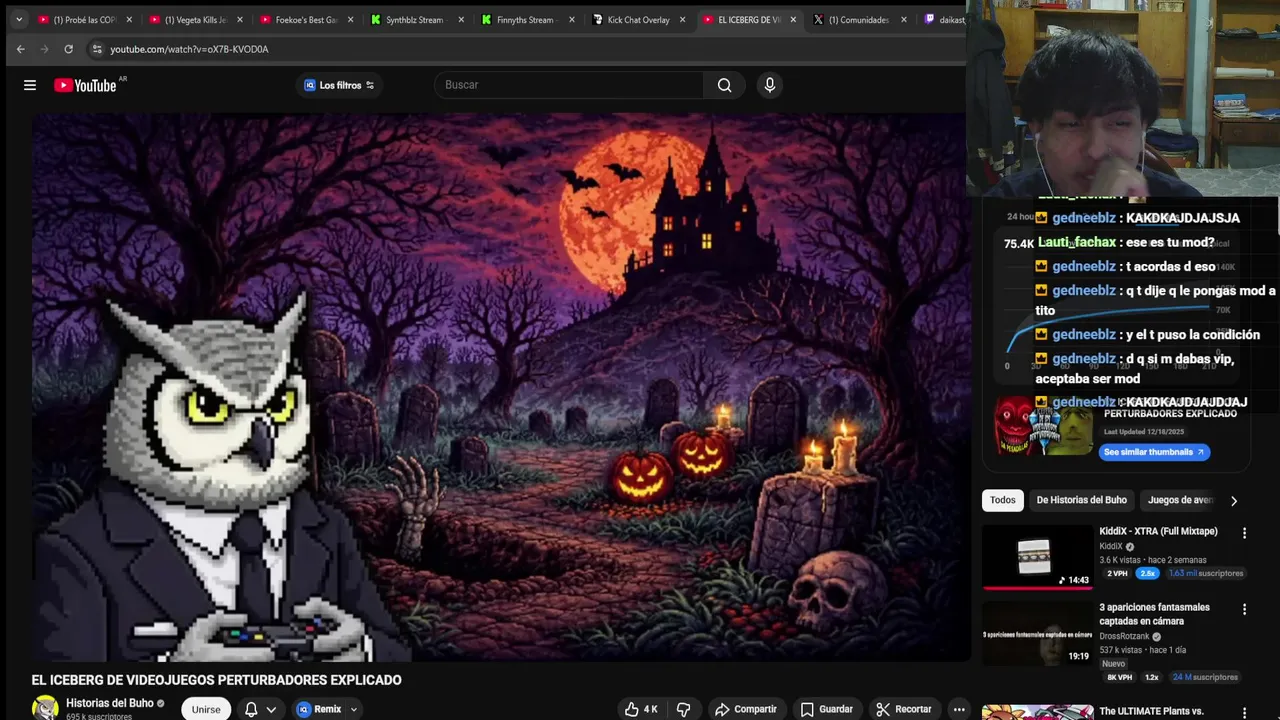Click the address bar URL

pyautogui.click(x=189, y=49)
